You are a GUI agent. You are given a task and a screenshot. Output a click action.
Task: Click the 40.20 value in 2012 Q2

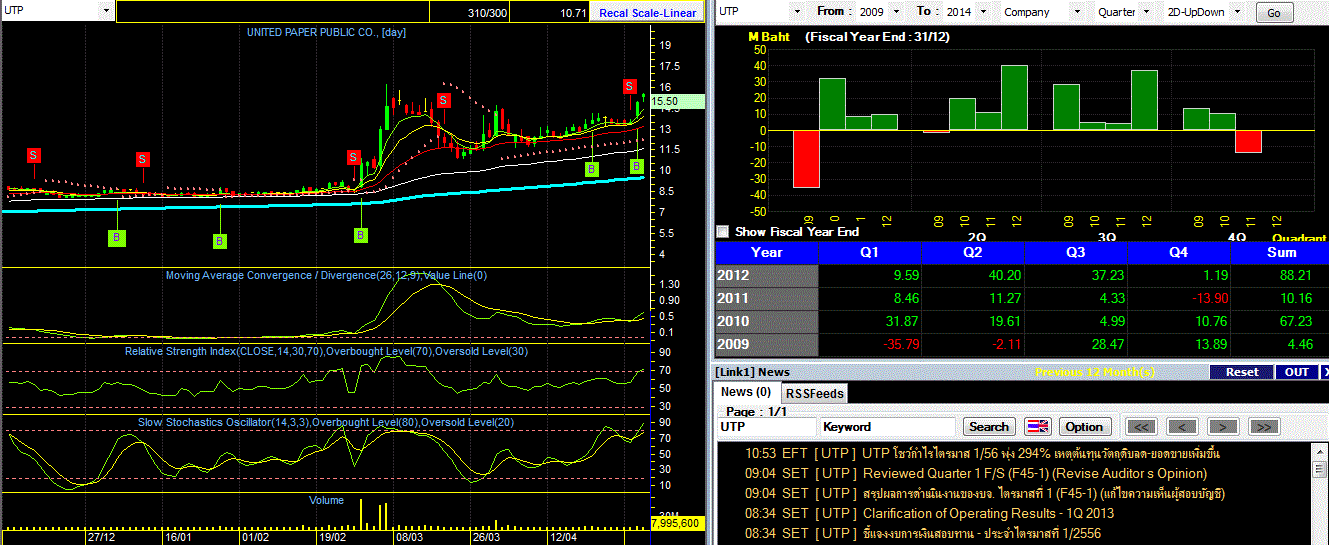1003,275
